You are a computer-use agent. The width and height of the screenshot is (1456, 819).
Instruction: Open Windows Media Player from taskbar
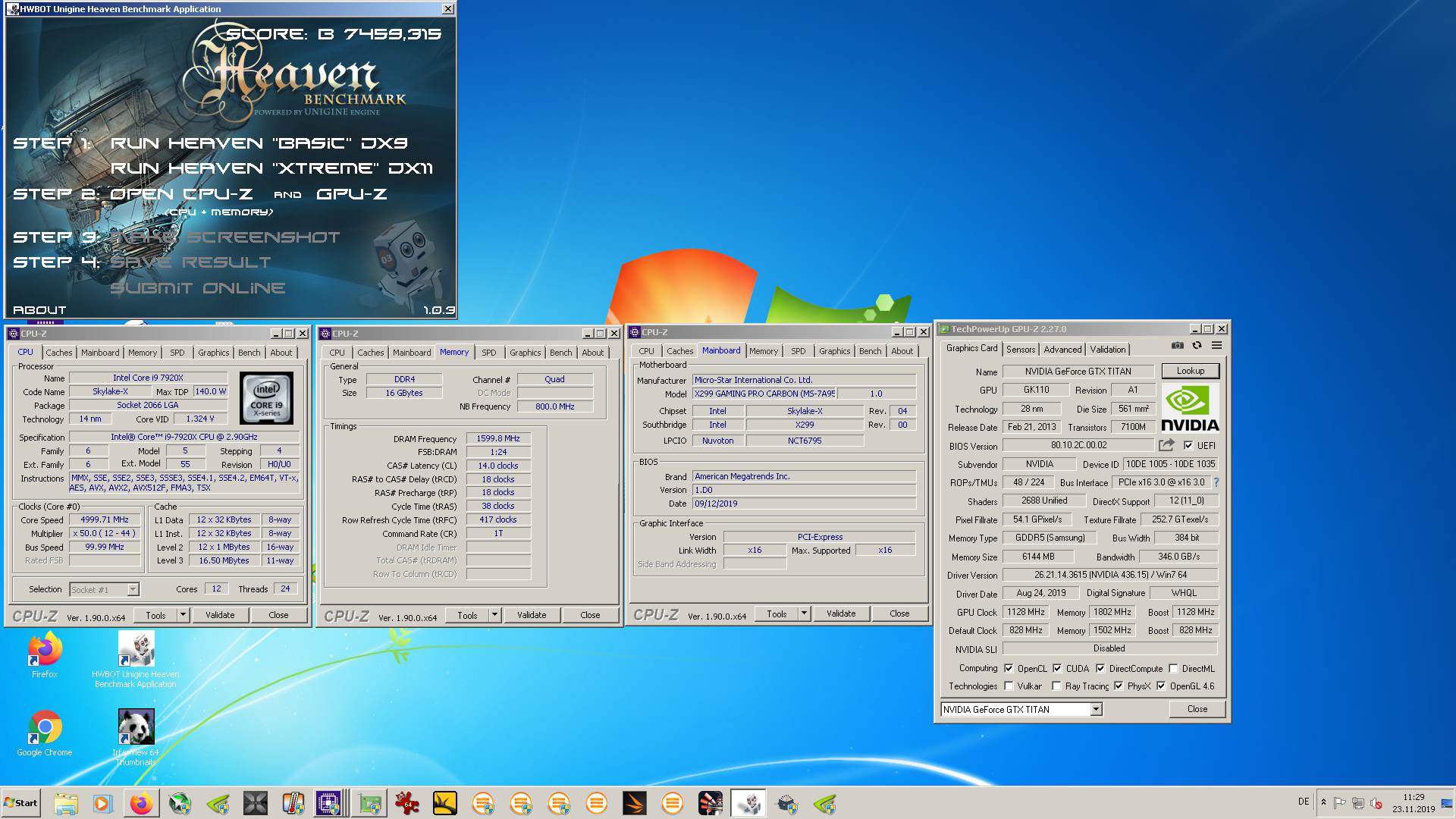coord(103,803)
